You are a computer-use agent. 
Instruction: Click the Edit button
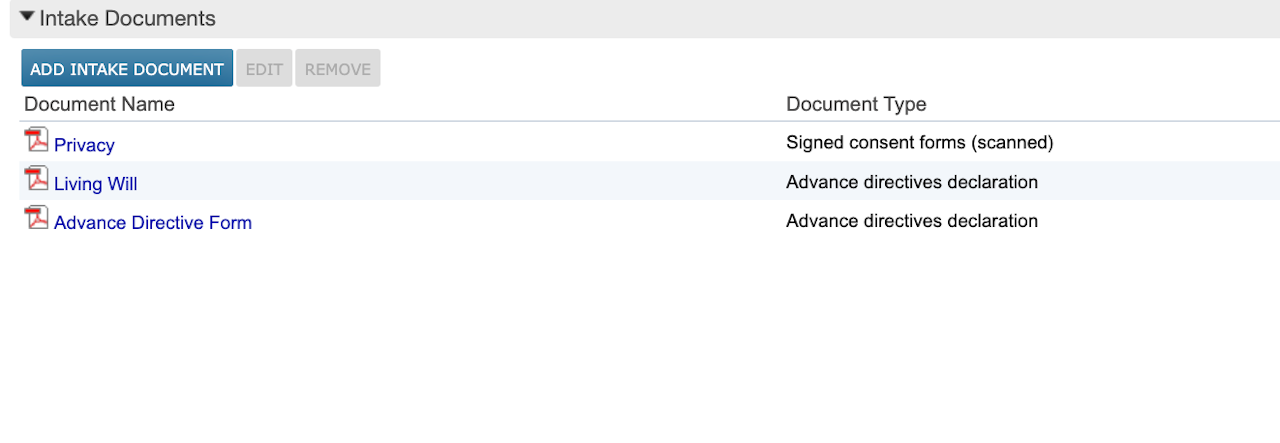click(264, 69)
